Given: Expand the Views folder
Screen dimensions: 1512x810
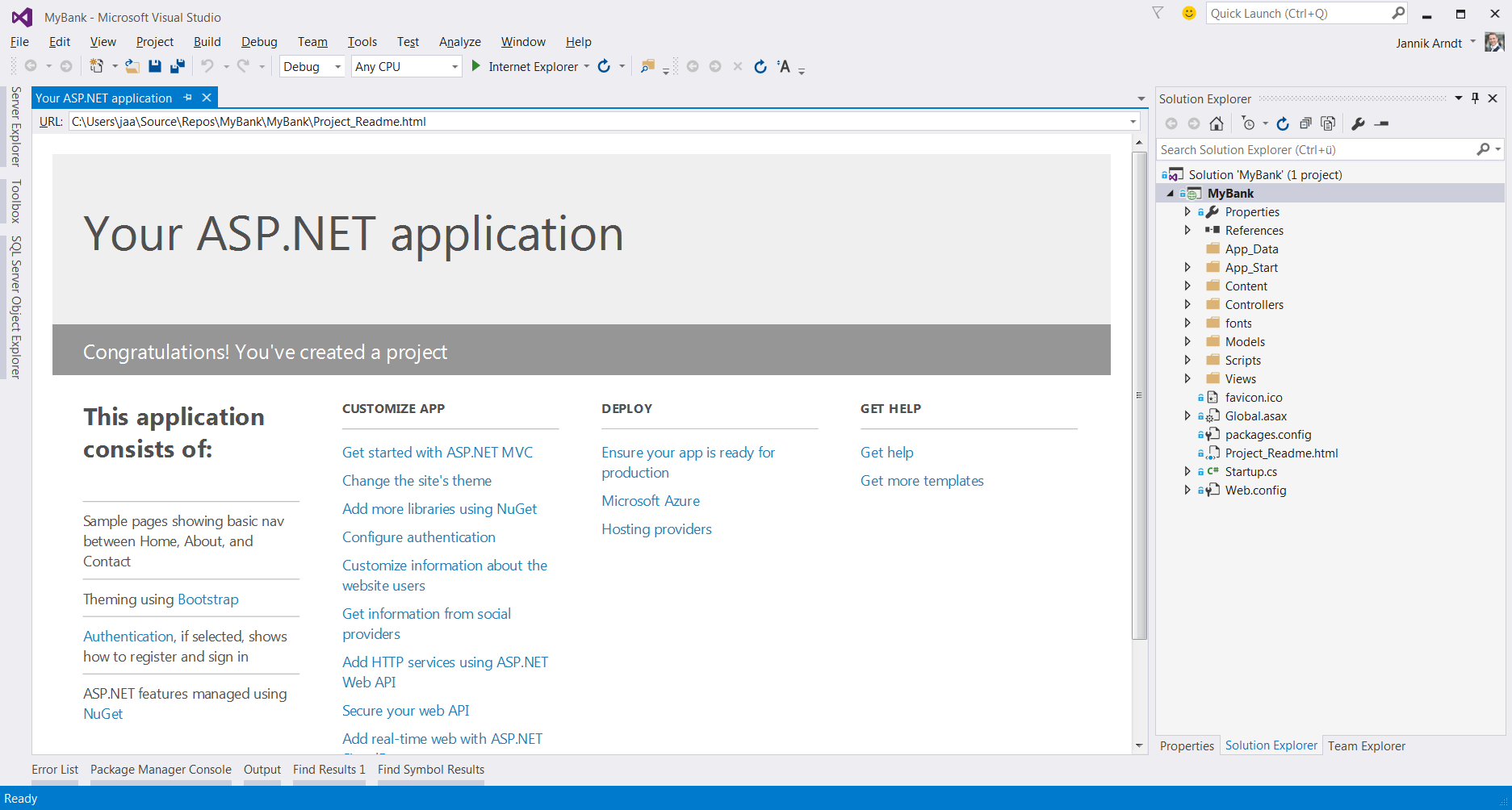Looking at the screenshot, I should pyautogui.click(x=1187, y=378).
